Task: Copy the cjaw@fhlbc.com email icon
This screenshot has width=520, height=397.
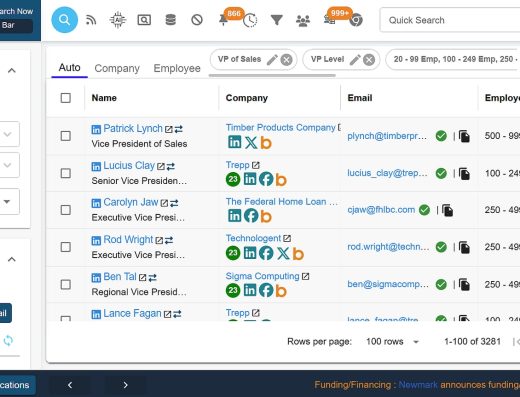Action: pos(448,210)
